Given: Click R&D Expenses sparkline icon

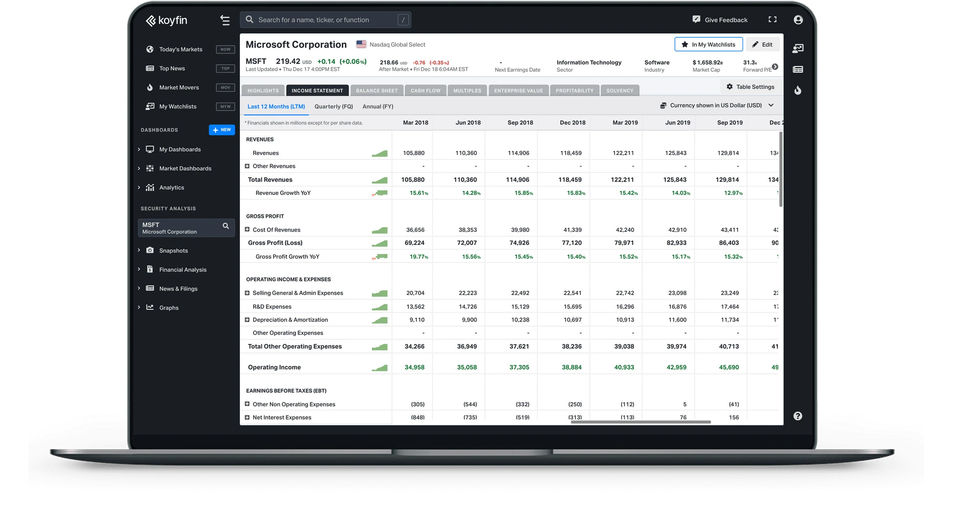Looking at the screenshot, I should pos(380,307).
